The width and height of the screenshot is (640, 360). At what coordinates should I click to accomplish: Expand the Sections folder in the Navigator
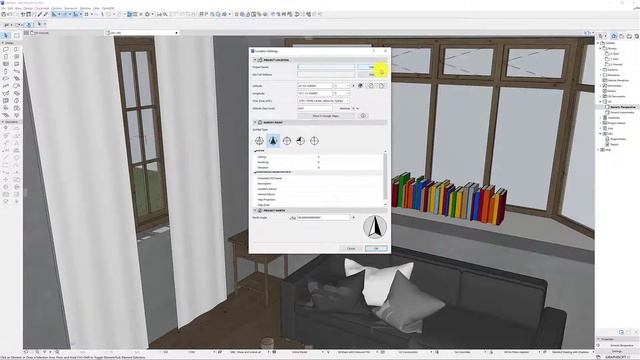tap(601, 70)
